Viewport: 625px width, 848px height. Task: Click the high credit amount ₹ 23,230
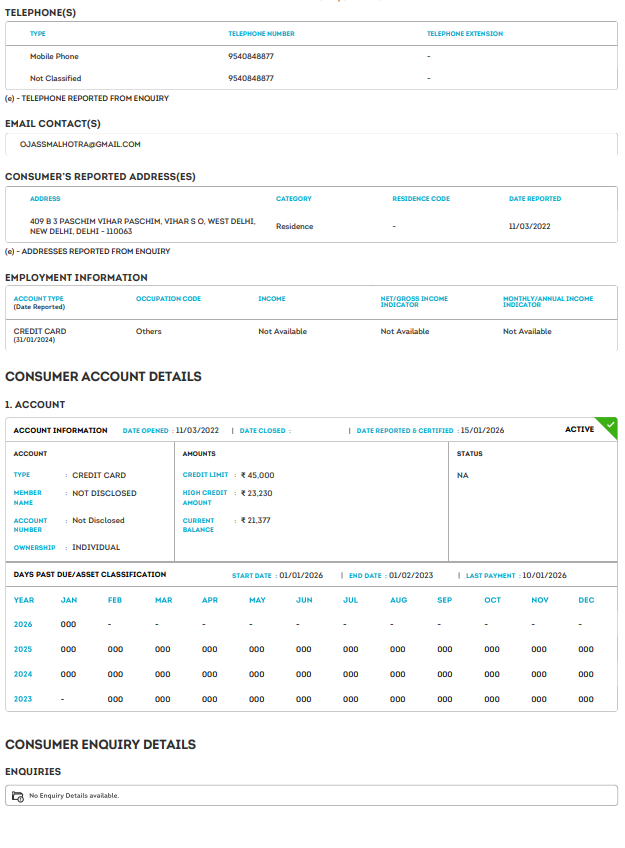(256, 494)
